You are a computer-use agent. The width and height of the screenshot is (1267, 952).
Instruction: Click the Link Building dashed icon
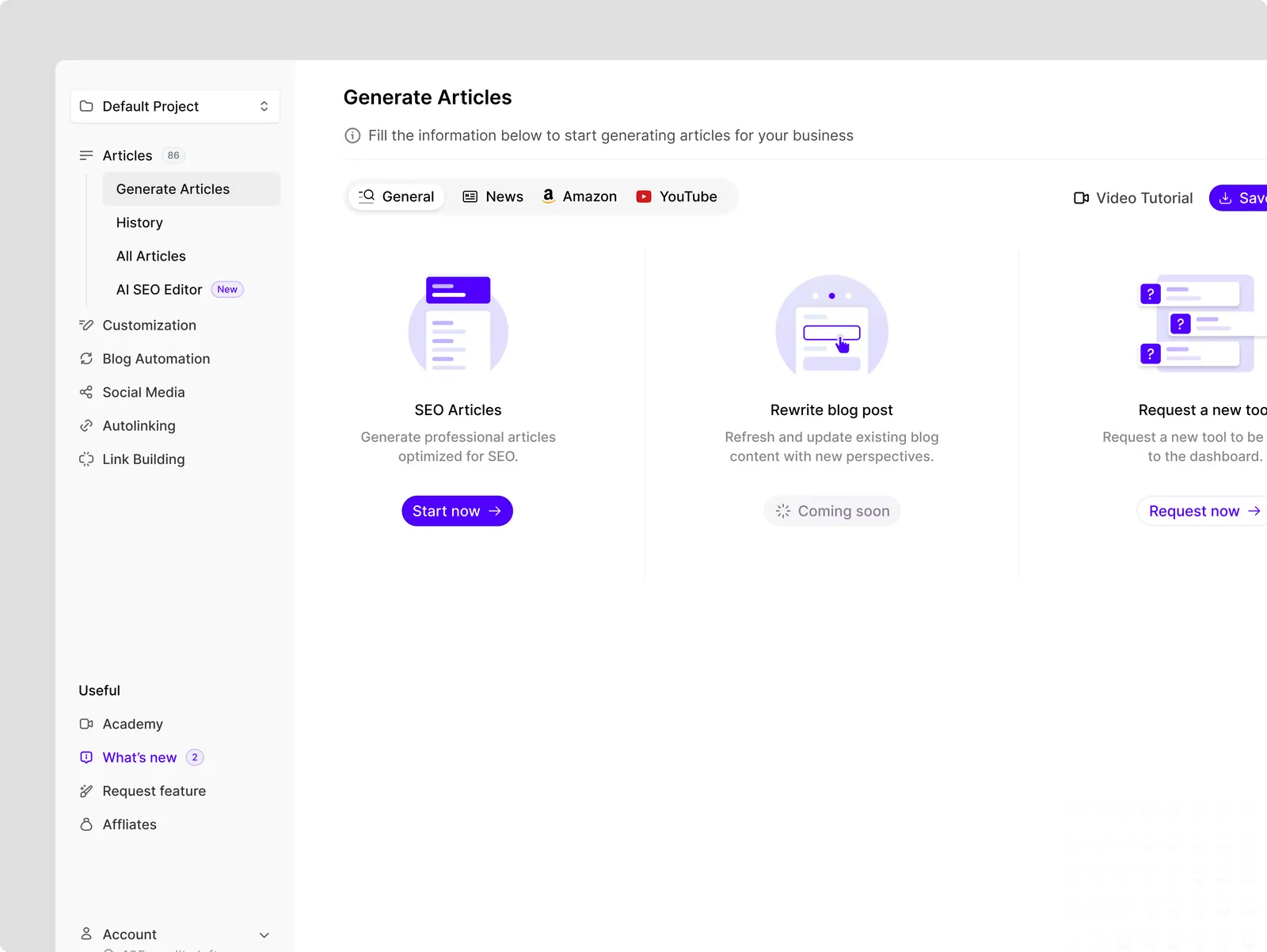(86, 459)
